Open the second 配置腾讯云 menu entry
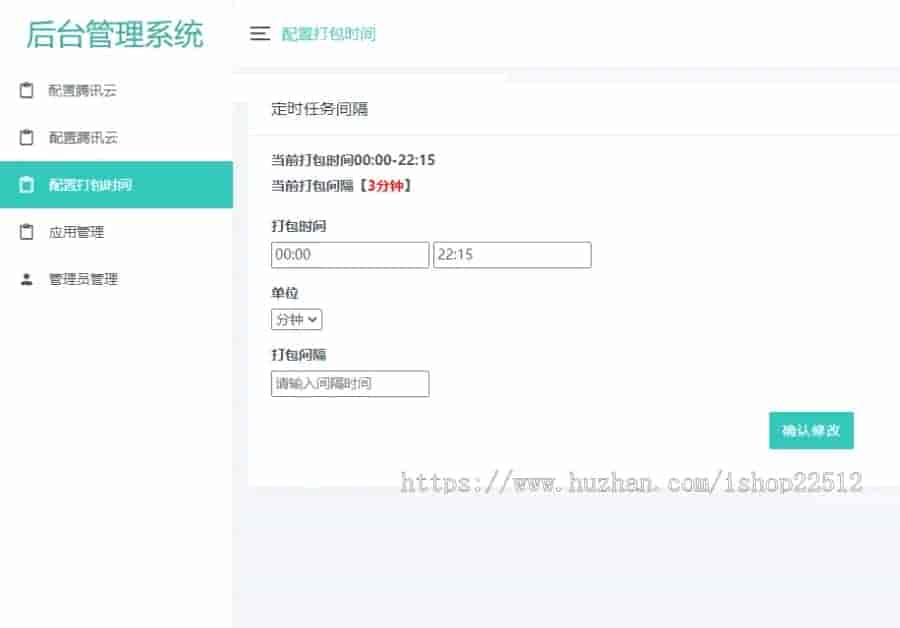 (x=117, y=137)
